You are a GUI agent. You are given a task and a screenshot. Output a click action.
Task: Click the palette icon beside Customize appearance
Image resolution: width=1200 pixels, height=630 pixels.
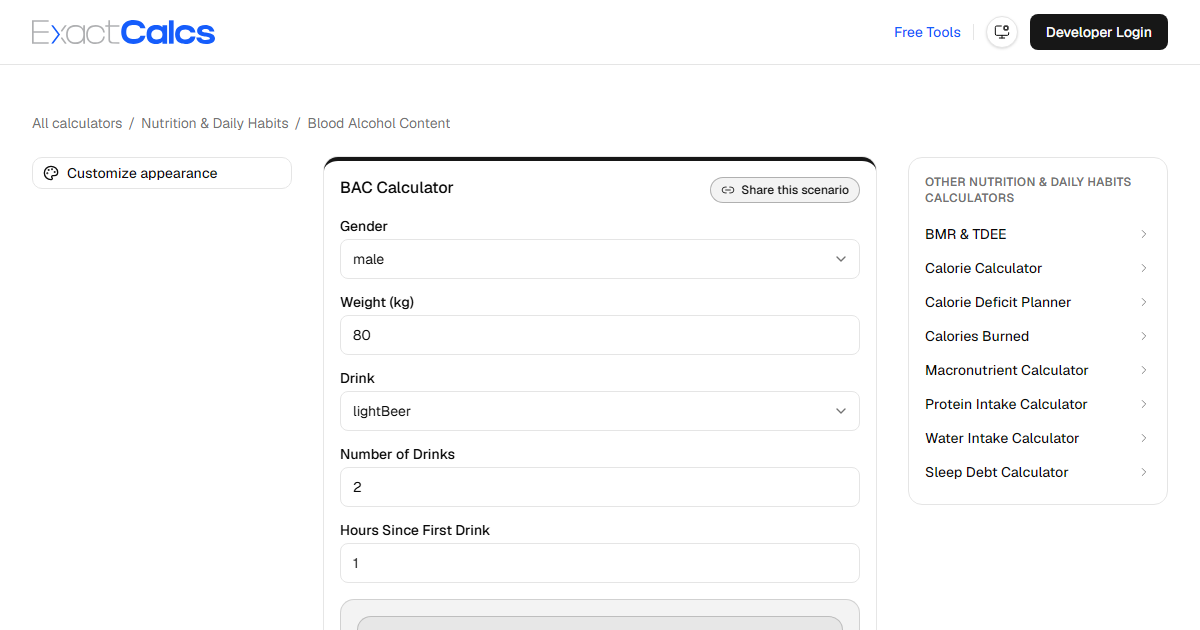pyautogui.click(x=51, y=173)
